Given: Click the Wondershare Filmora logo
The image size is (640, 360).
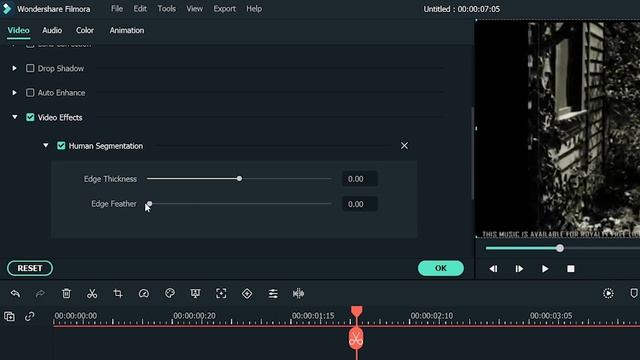Looking at the screenshot, I should point(7,9).
